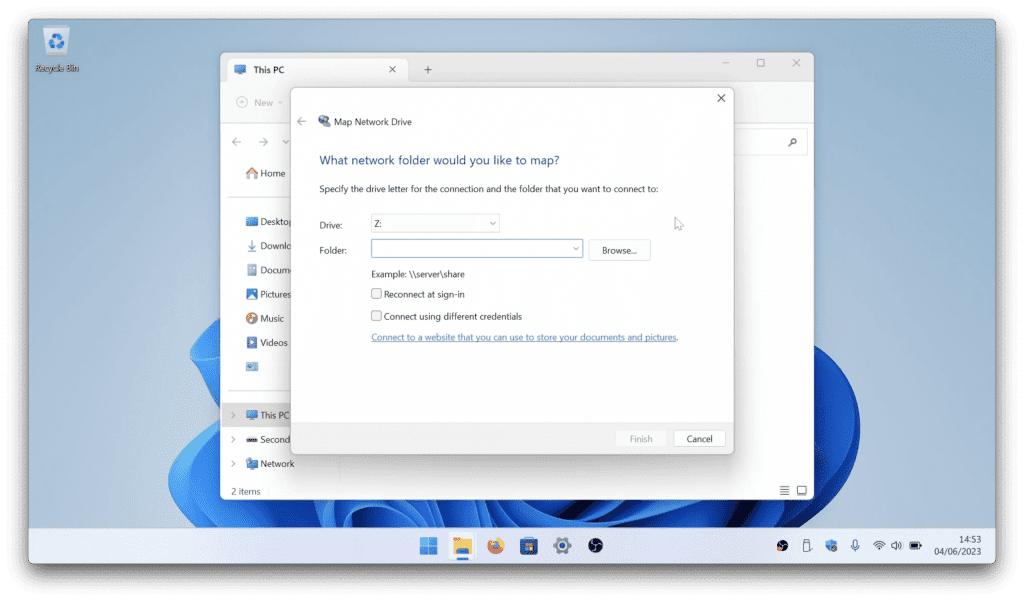
Task: Open Settings gear from the taskbar
Action: (x=562, y=546)
